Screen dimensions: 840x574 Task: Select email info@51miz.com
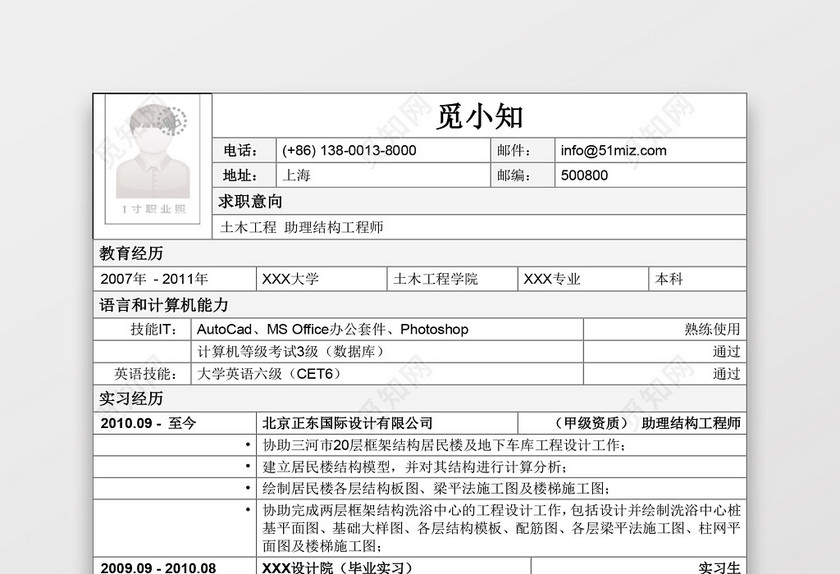613,151
